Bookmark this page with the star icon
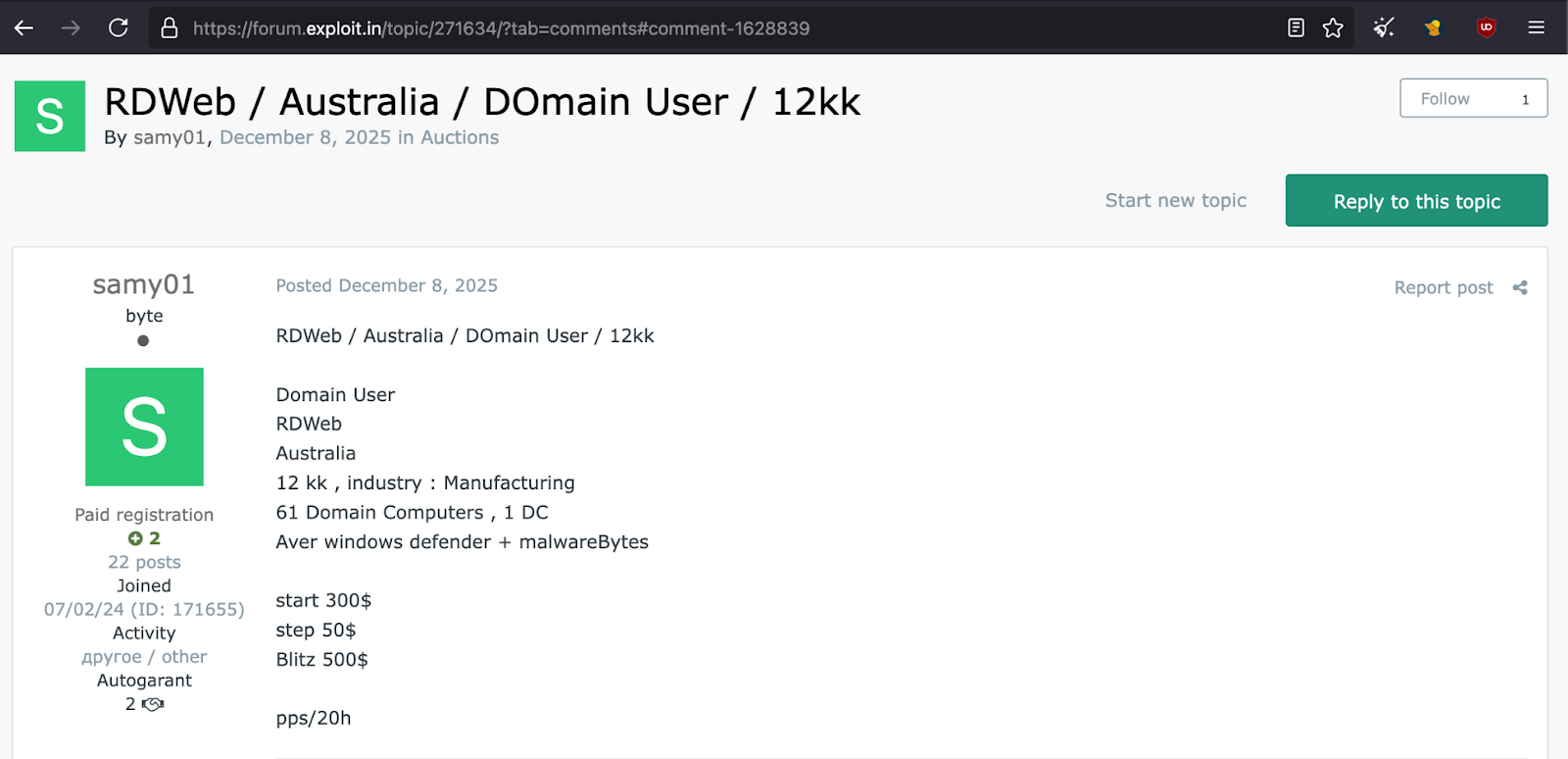1568x759 pixels. 1333,27
